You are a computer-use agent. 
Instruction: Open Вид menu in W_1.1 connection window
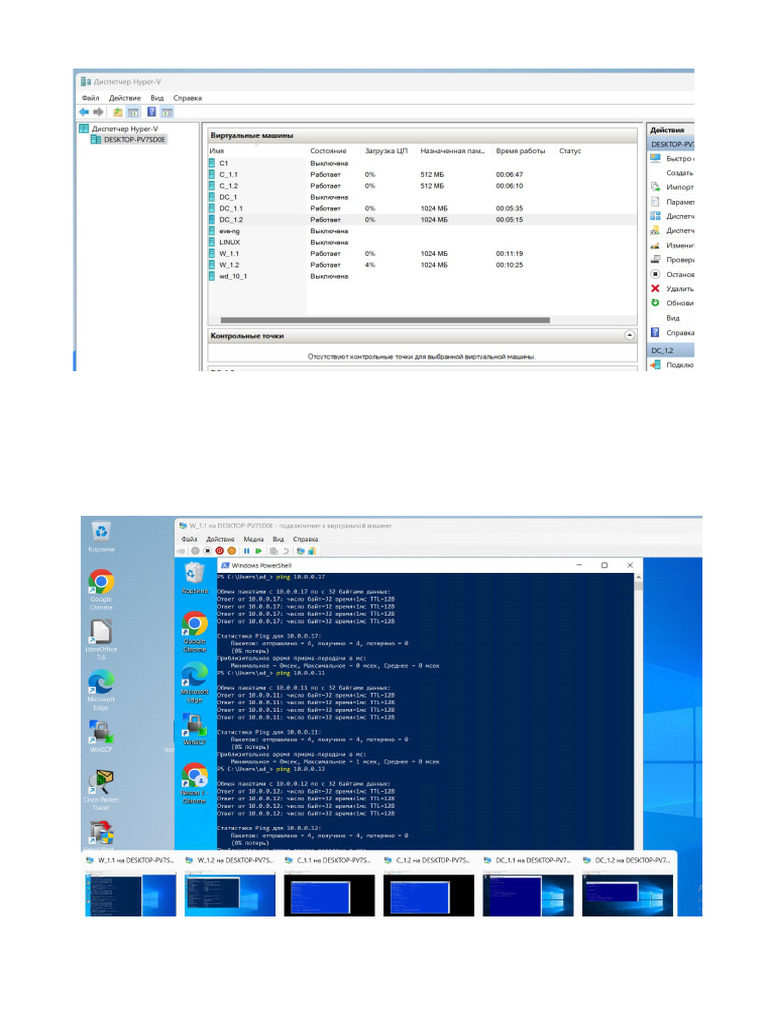[x=278, y=539]
